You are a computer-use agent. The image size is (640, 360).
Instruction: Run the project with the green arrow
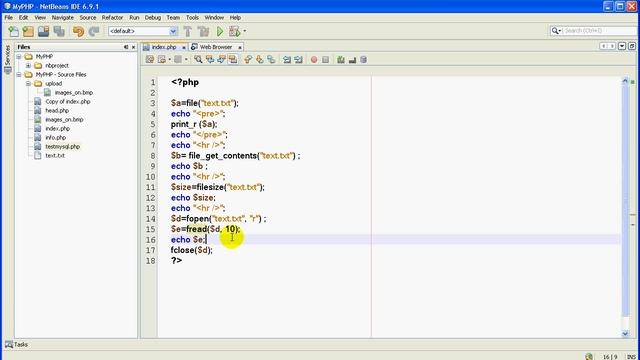point(220,31)
